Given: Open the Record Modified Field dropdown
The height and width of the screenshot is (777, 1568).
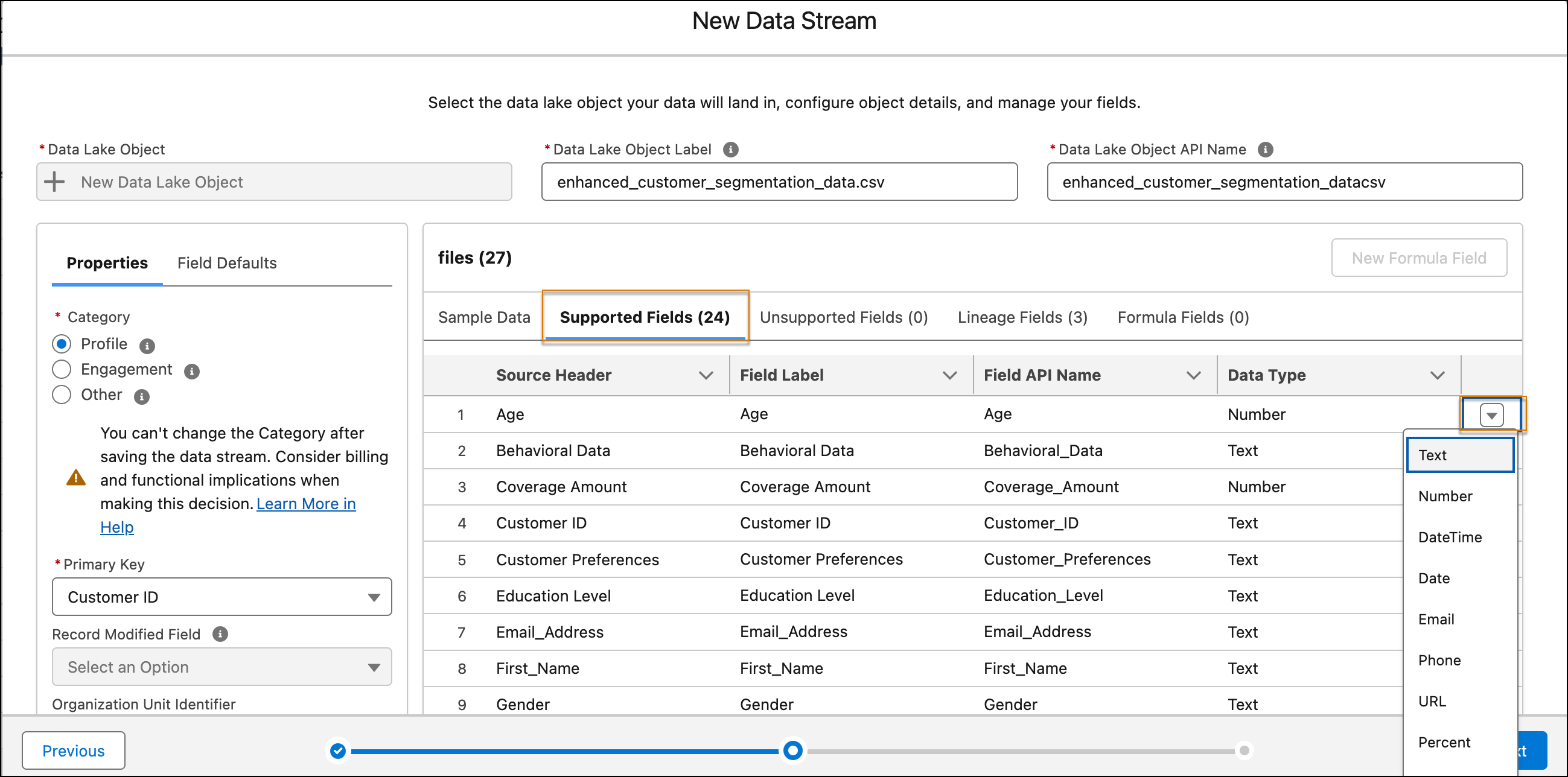Looking at the screenshot, I should pos(221,667).
